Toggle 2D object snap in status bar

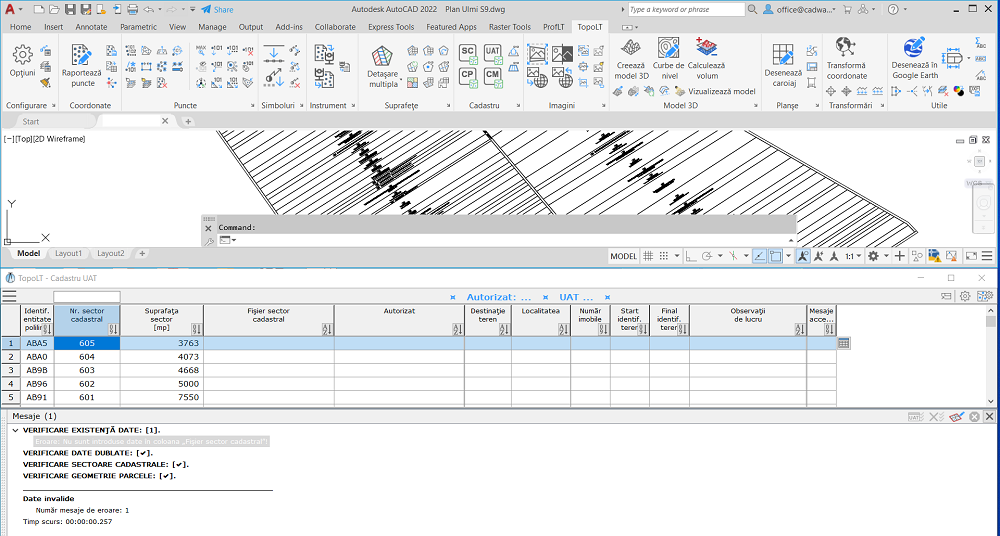point(776,256)
